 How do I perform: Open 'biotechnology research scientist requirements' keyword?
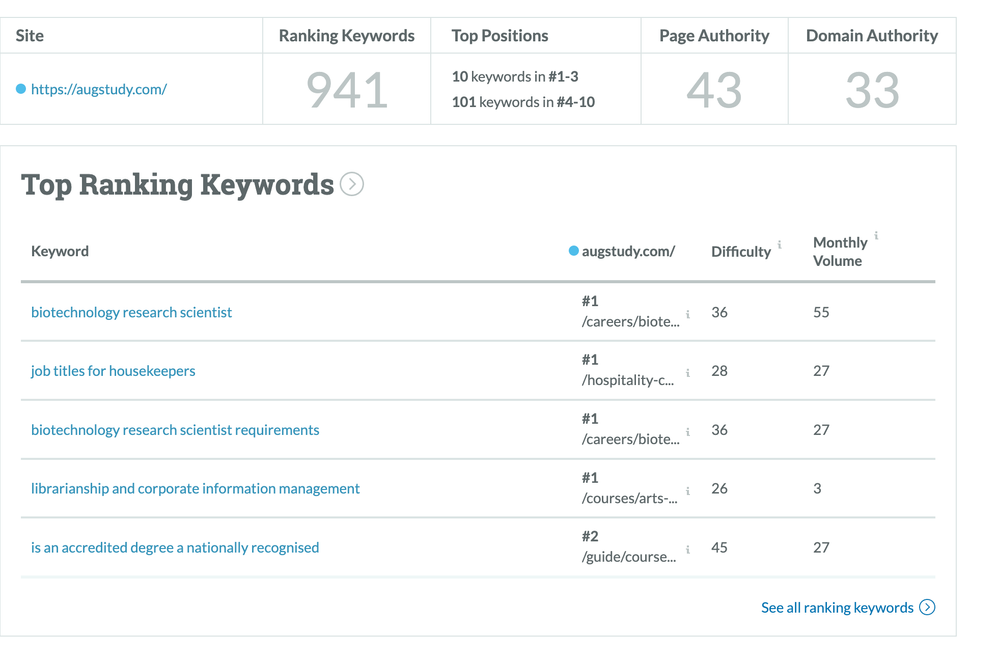click(x=175, y=430)
